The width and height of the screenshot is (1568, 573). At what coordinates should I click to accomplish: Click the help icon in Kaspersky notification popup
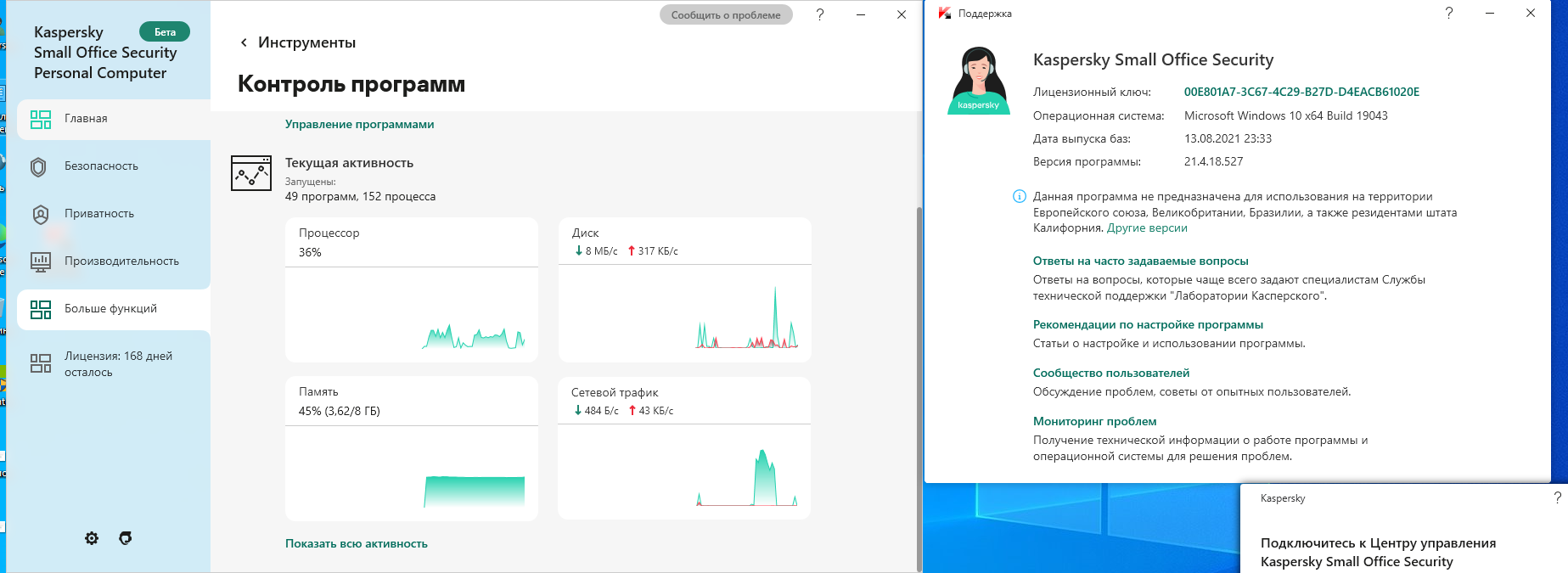[1557, 498]
